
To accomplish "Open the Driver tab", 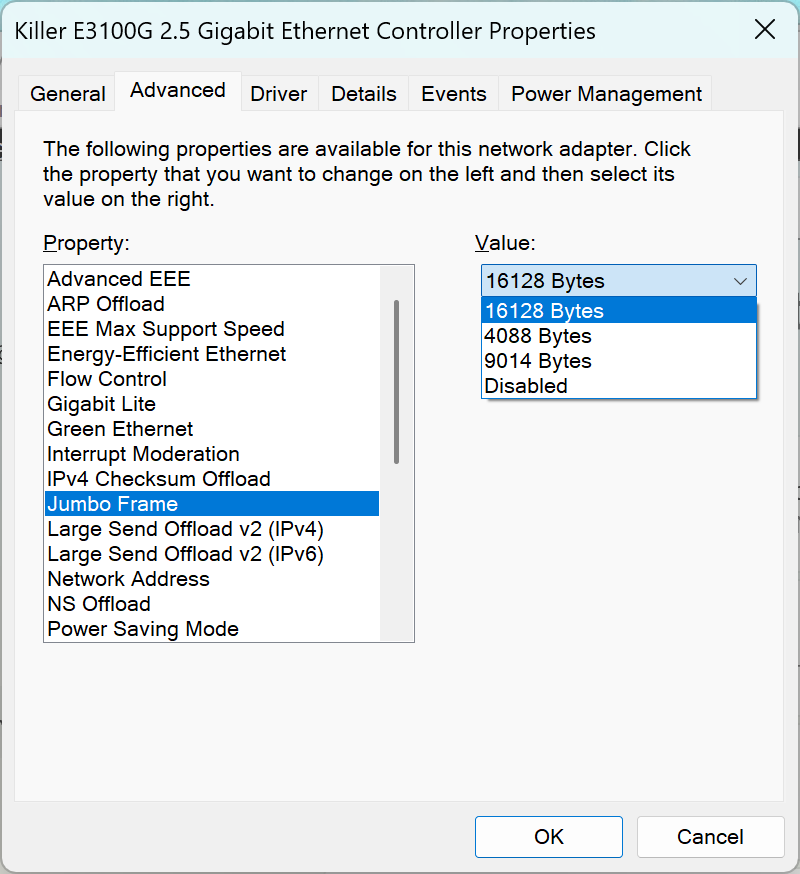I will click(x=279, y=94).
